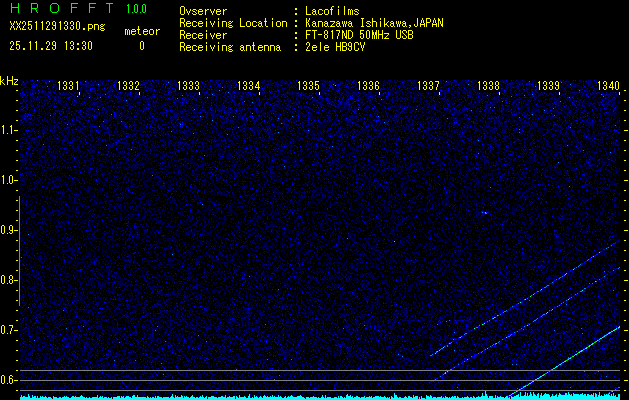Click the XX2511291330.png filename
Screen dimensions: 629x400
[x=56, y=25]
